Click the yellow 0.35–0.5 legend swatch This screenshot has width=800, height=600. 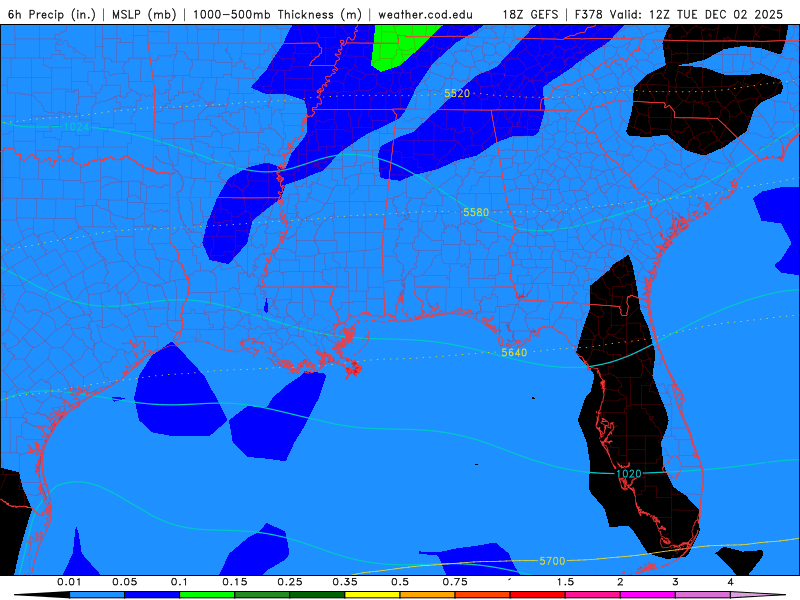click(x=372, y=595)
